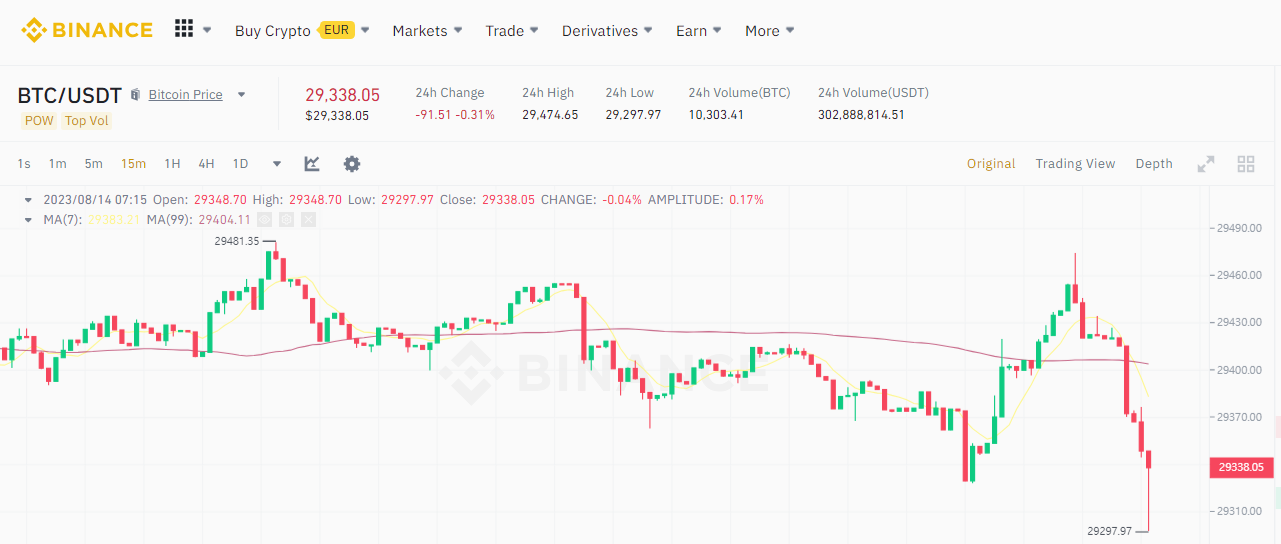Open the Trade menu
Image resolution: width=1281 pixels, height=544 pixels.
click(512, 31)
